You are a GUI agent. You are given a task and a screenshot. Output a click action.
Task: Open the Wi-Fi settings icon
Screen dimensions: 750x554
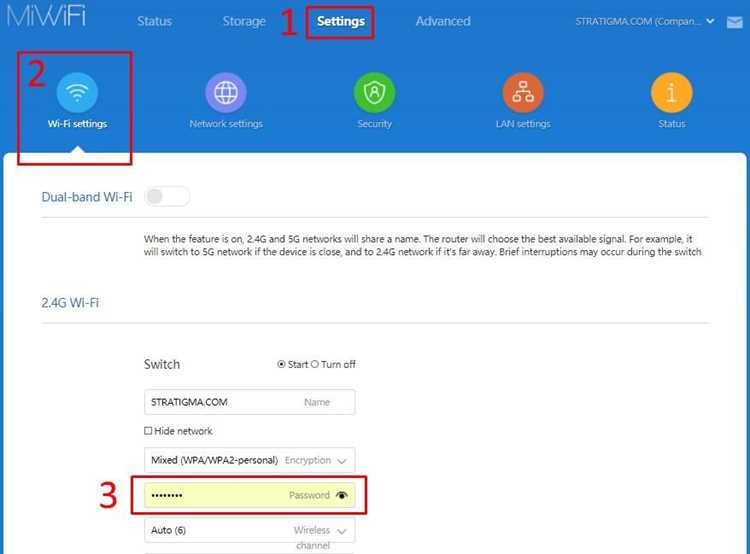[x=77, y=92]
